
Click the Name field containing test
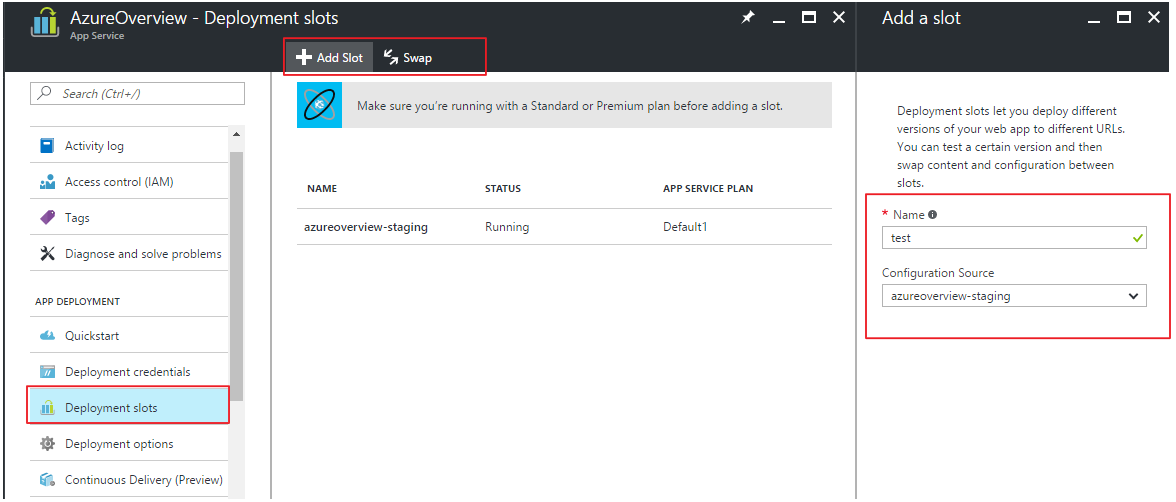tap(1014, 238)
